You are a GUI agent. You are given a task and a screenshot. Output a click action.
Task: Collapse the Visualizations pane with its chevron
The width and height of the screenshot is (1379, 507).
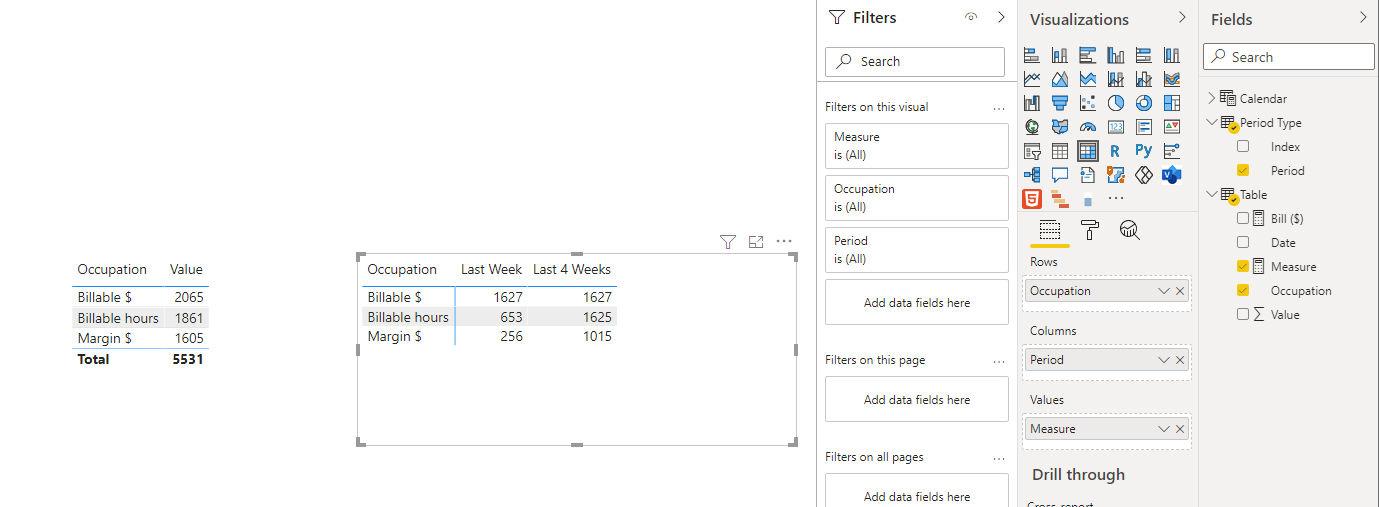coord(1182,18)
